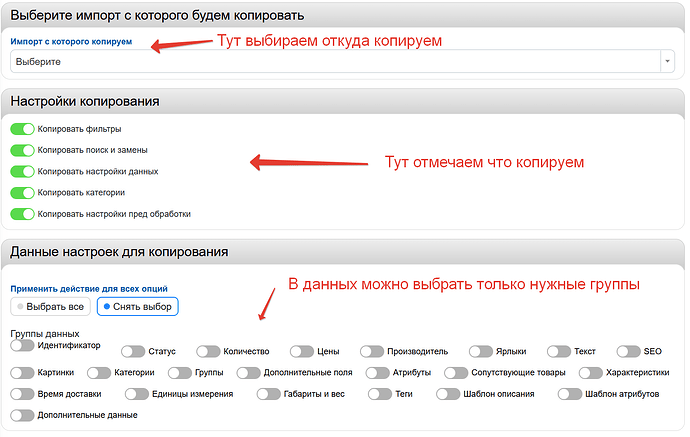The height and width of the screenshot is (437, 690).
Task: Turn off 'Копировать поиск и замены'
Action: click(22, 150)
